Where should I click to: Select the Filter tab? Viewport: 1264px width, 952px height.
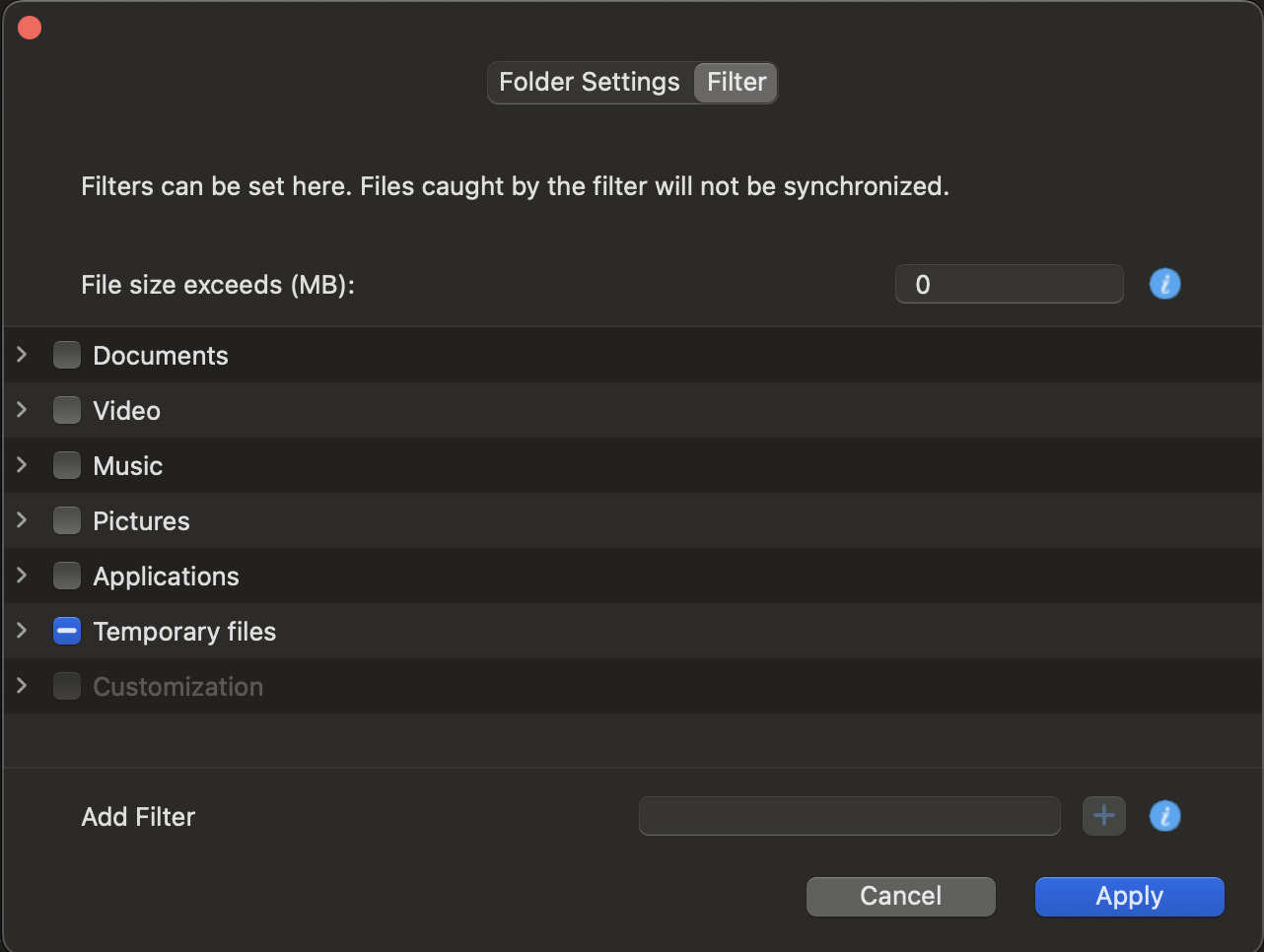coord(736,82)
